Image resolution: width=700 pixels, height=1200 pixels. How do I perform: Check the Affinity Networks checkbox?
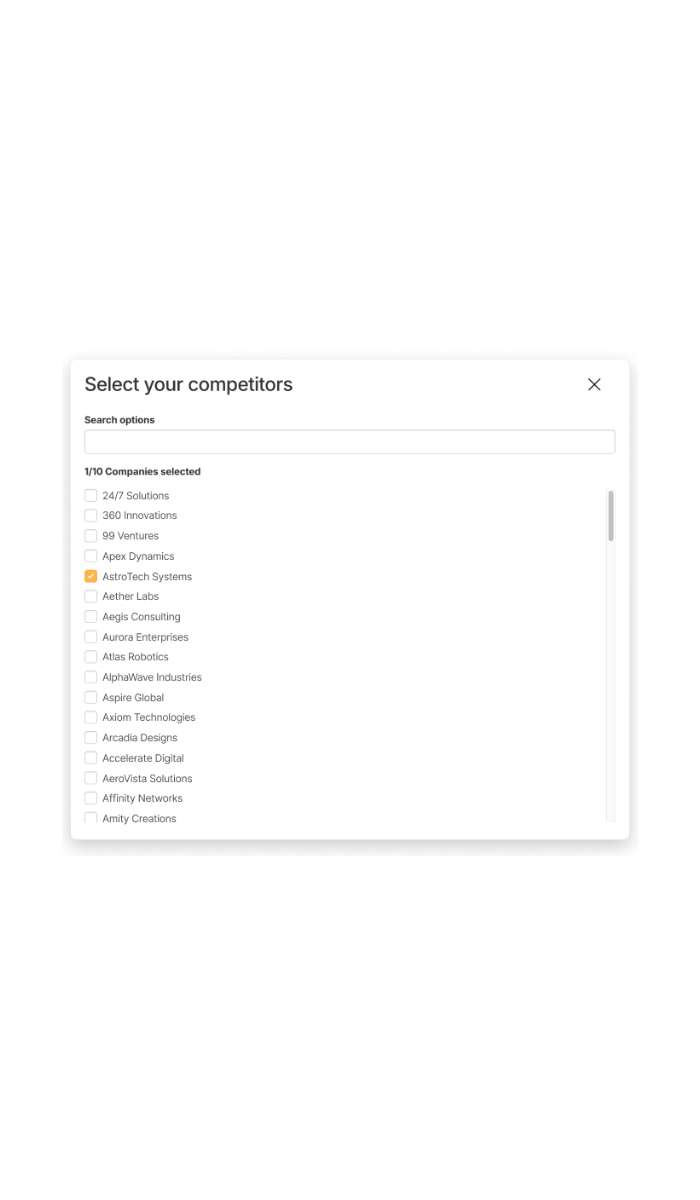[x=91, y=798]
